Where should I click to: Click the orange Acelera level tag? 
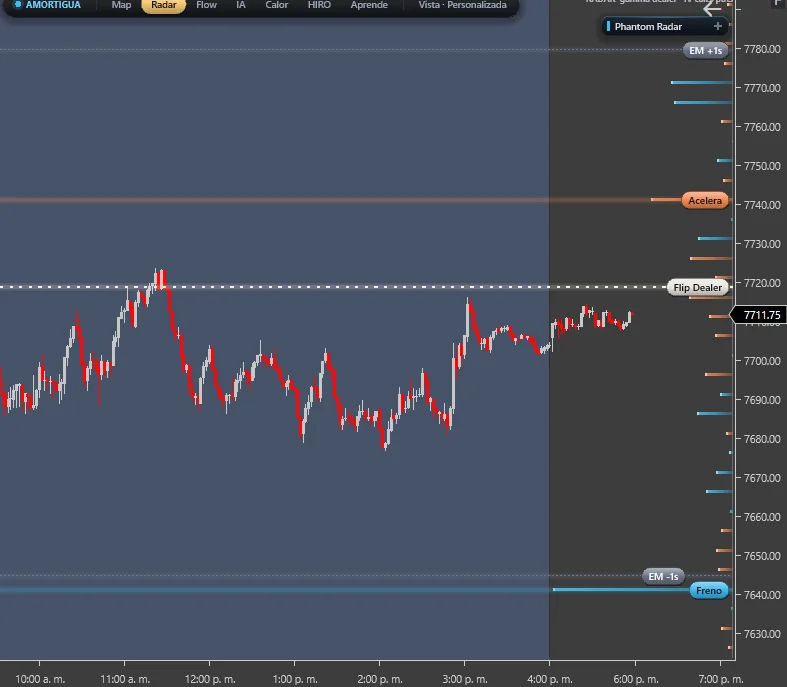click(x=705, y=201)
